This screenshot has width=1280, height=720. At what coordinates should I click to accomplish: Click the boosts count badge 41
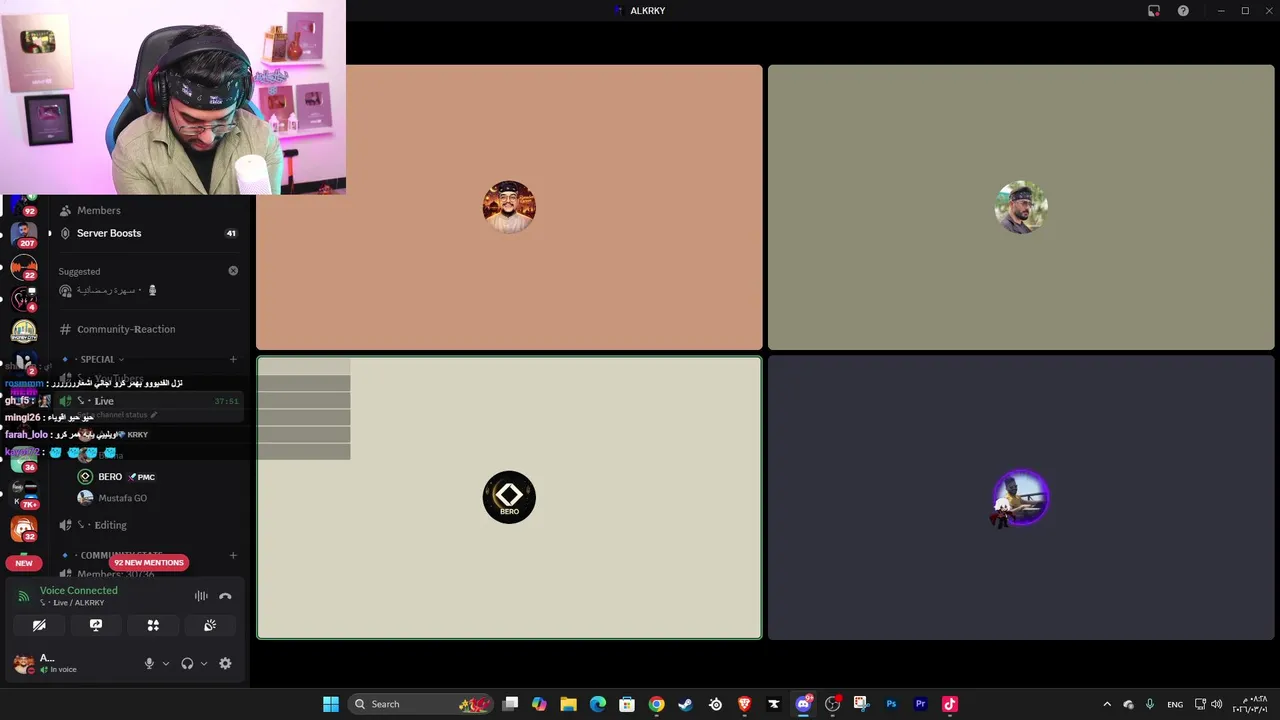pos(231,233)
